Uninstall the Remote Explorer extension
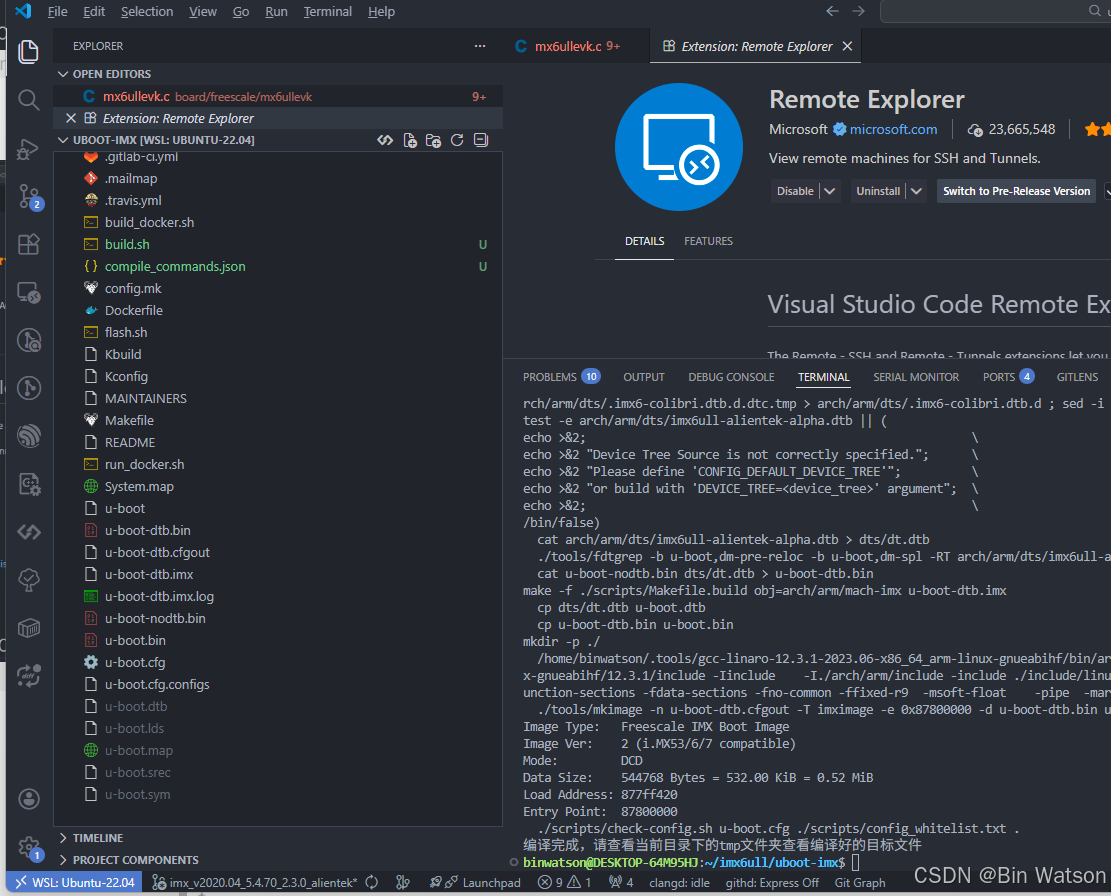 coord(878,191)
